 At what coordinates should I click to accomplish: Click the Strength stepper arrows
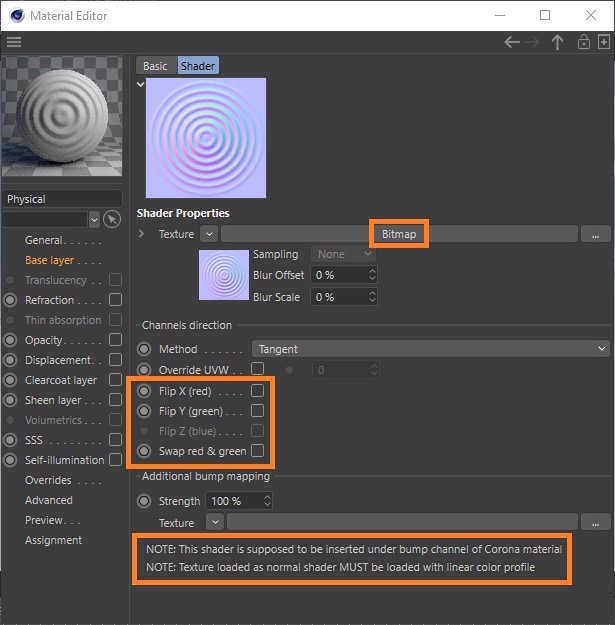click(x=267, y=500)
